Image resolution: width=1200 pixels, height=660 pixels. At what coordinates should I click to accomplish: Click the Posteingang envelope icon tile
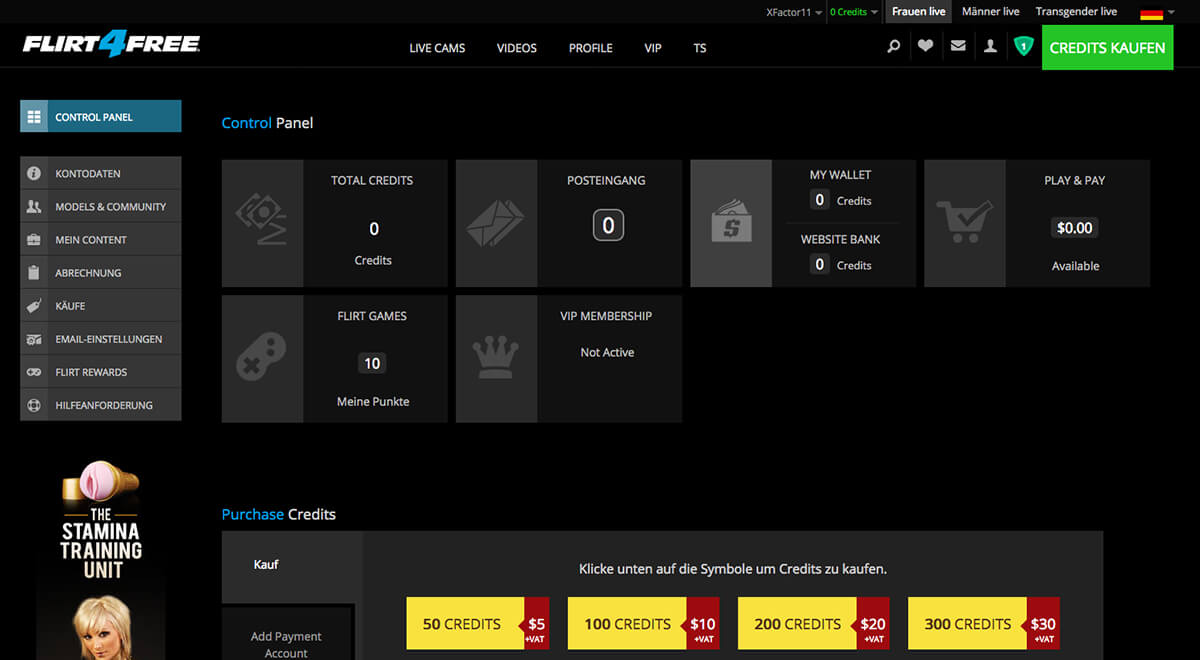tap(496, 224)
